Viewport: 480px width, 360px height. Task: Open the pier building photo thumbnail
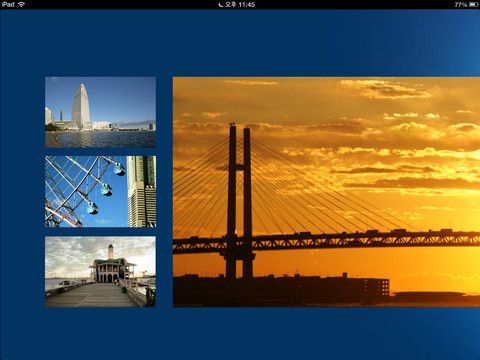click(x=100, y=272)
